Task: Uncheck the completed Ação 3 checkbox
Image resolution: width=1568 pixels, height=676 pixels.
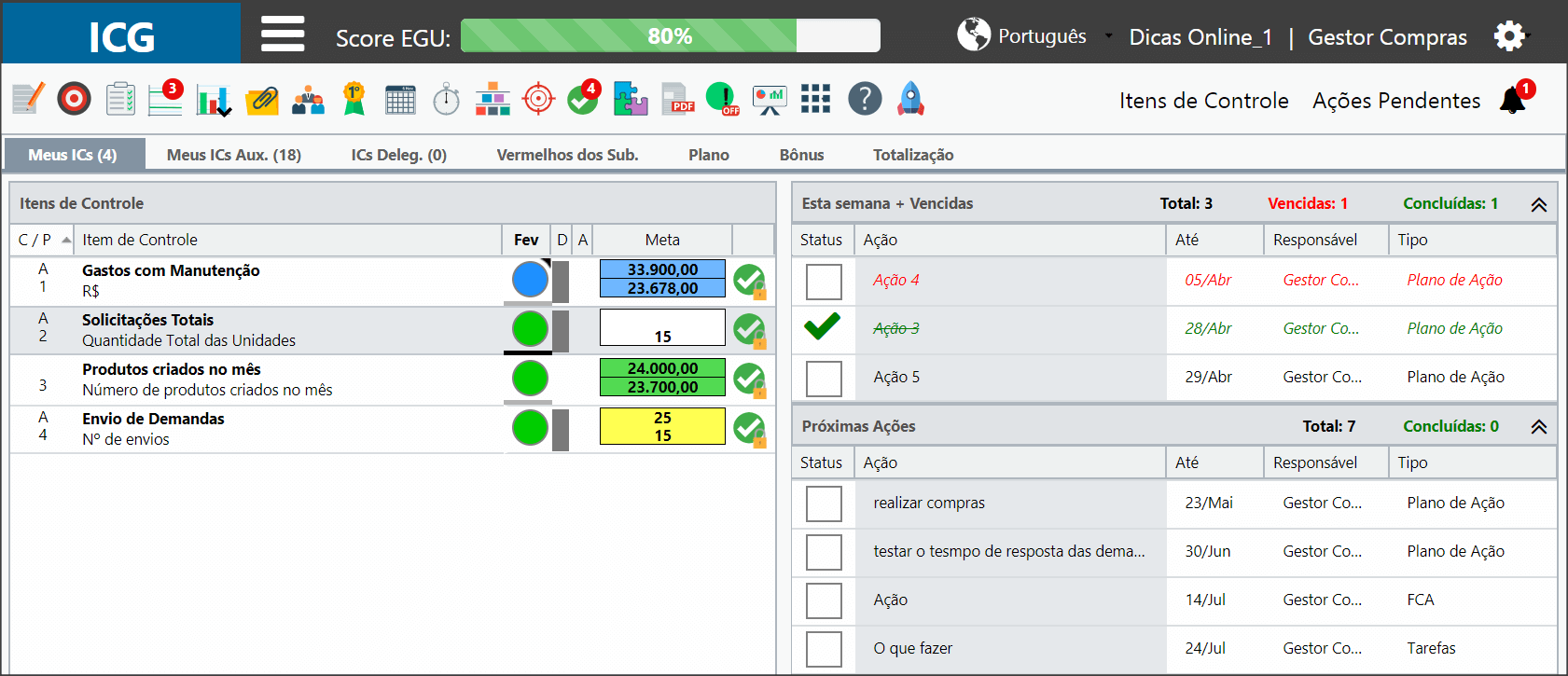Action: click(824, 327)
